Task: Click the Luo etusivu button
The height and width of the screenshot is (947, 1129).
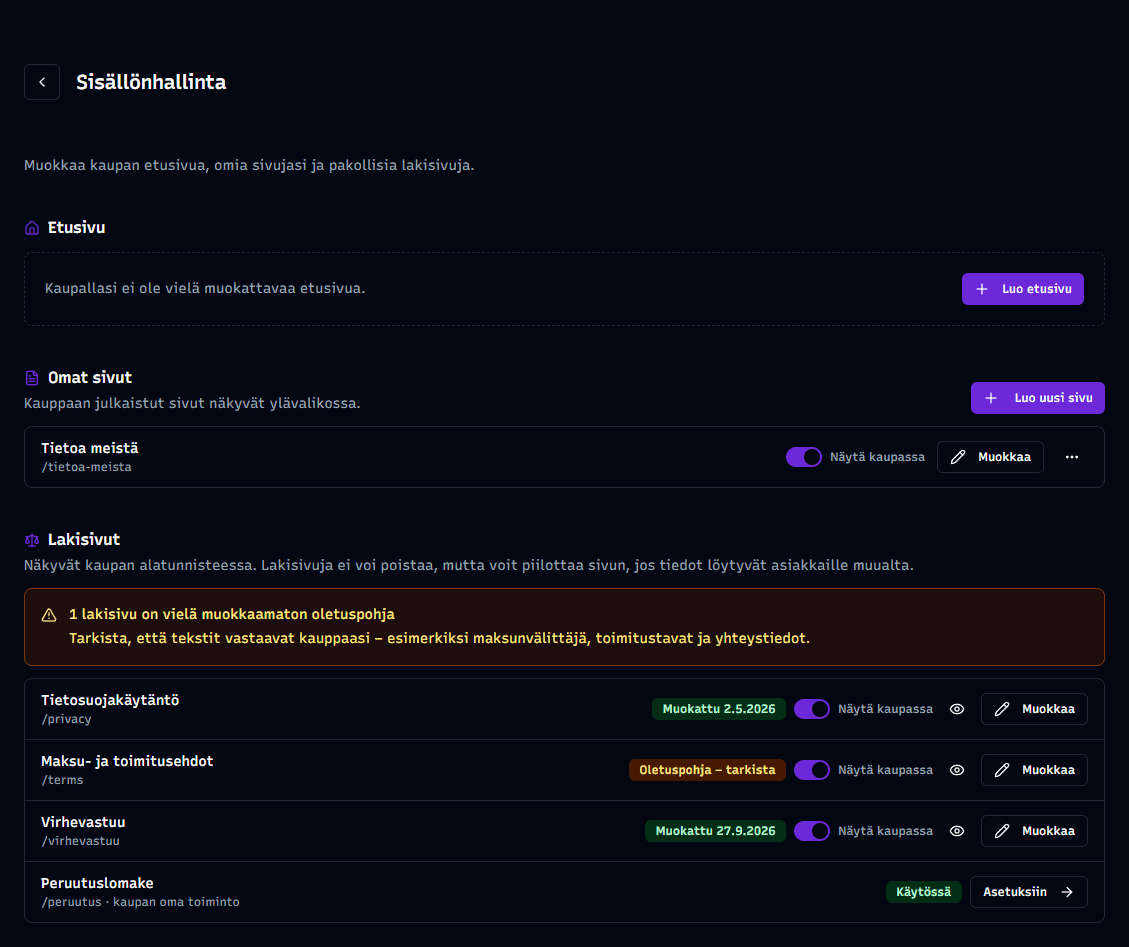Action: click(x=1022, y=289)
